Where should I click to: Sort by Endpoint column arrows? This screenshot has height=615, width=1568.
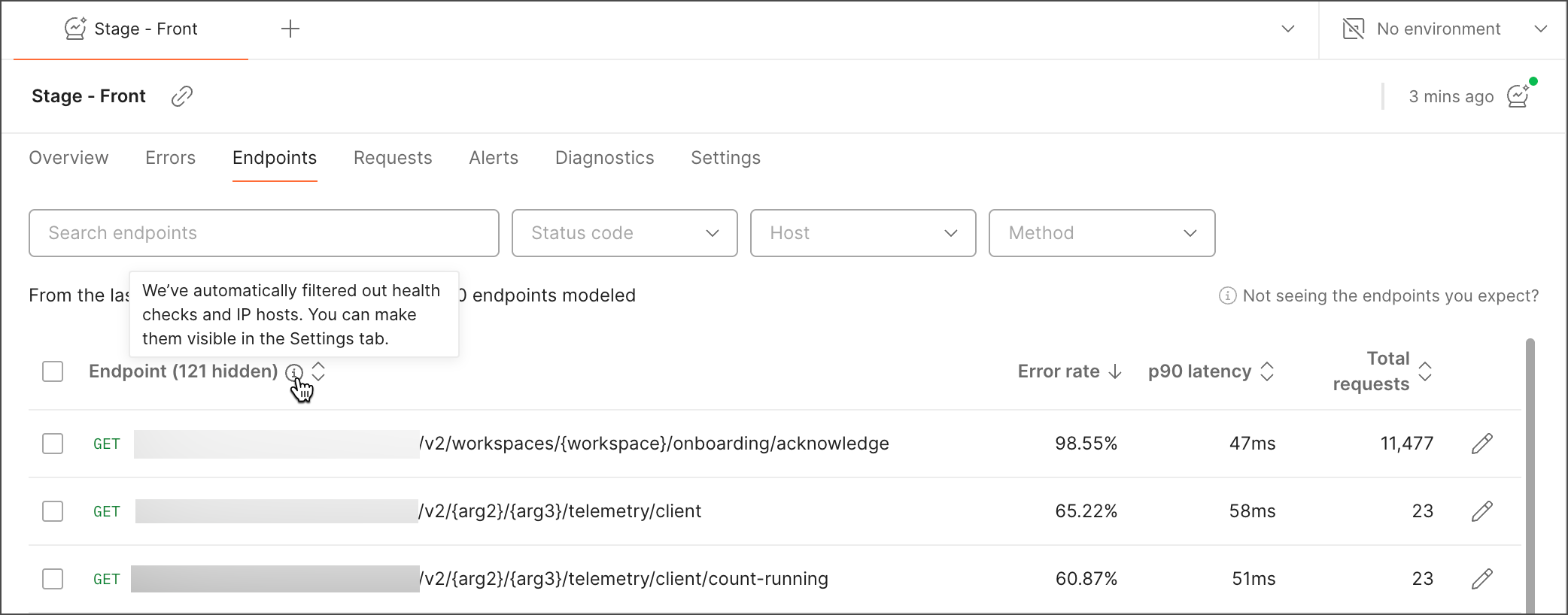click(318, 371)
